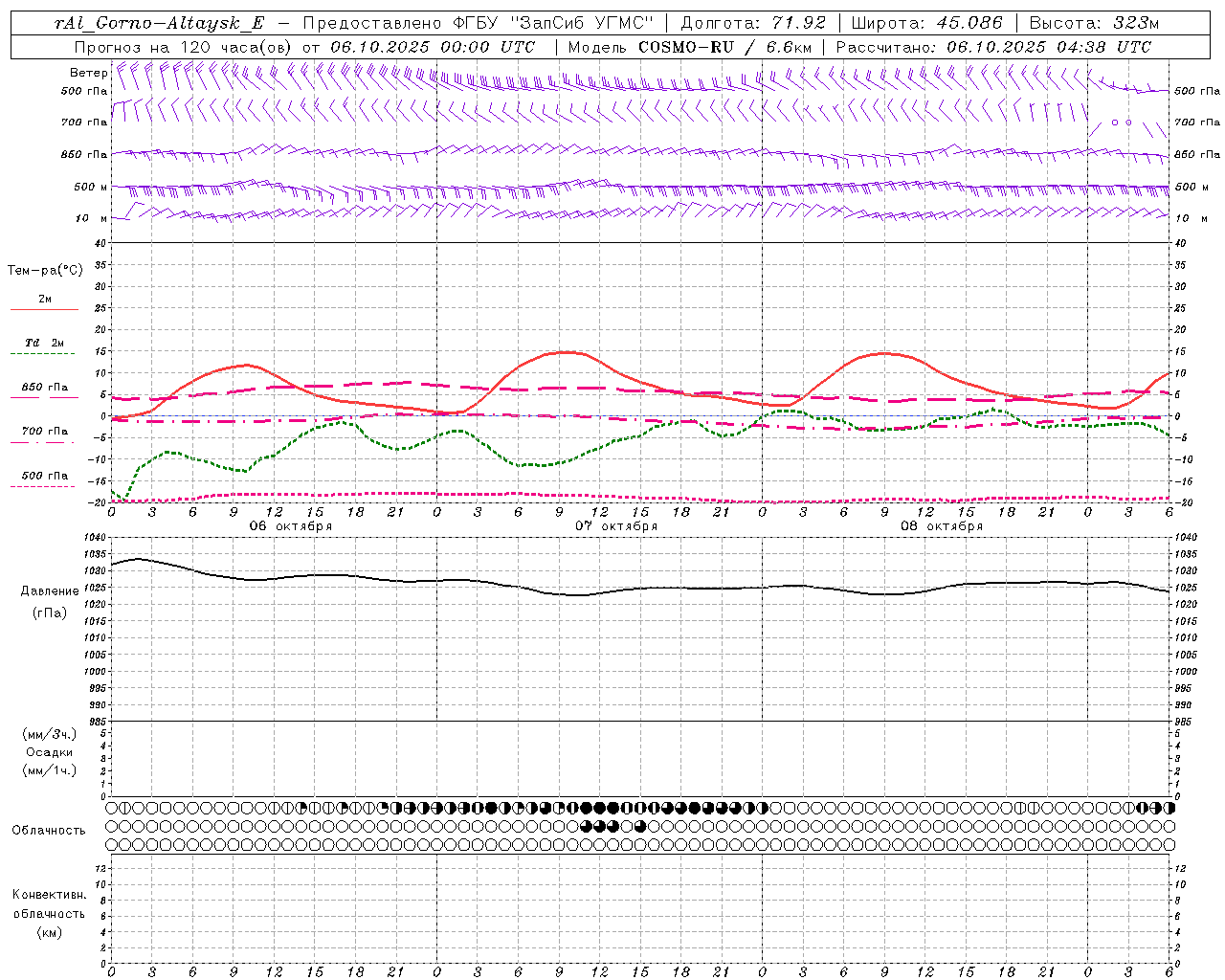Viewport: 1225px width, 980px height.
Task: Click the Облачность cloud cover label
Action: (49, 830)
